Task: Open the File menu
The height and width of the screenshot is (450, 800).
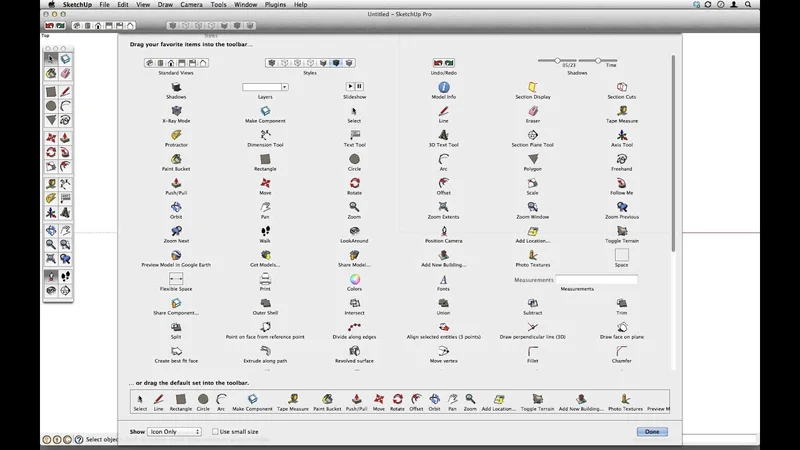Action: pos(104,5)
